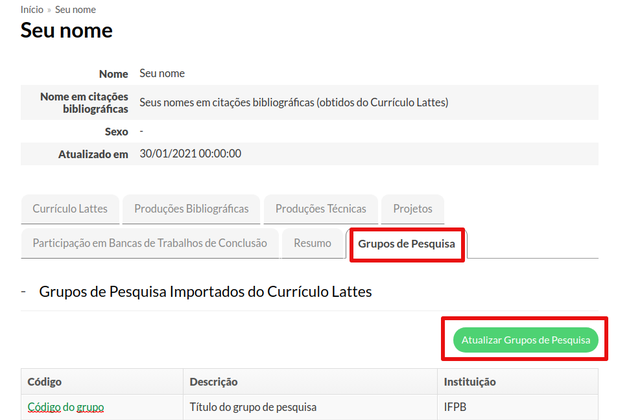This screenshot has width=618, height=420.
Task: Go to the Projetos tab
Action: pos(412,209)
